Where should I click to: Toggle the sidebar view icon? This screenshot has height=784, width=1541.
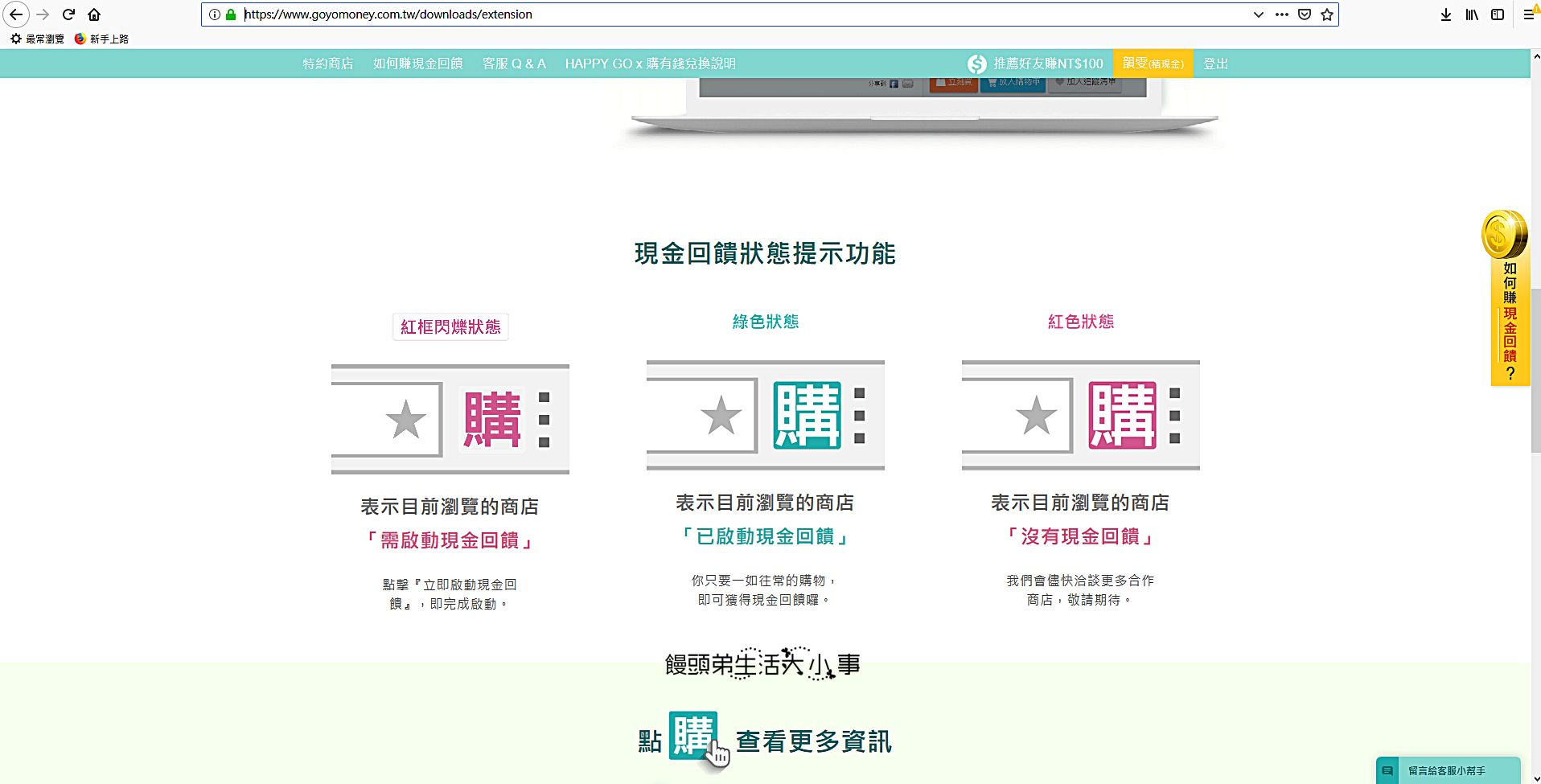(x=1497, y=14)
